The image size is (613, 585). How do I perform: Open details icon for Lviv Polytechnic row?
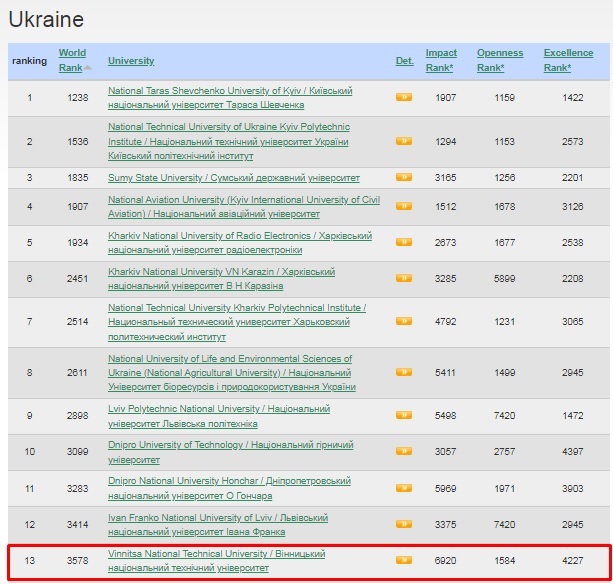pos(403,415)
